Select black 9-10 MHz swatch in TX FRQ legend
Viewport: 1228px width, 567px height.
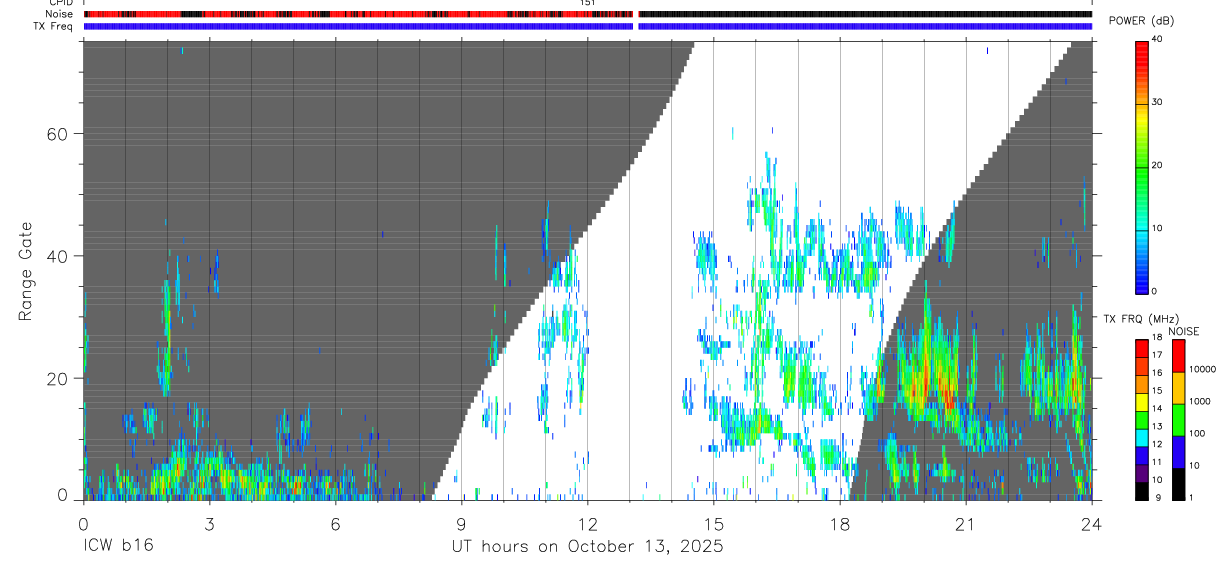[1142, 490]
